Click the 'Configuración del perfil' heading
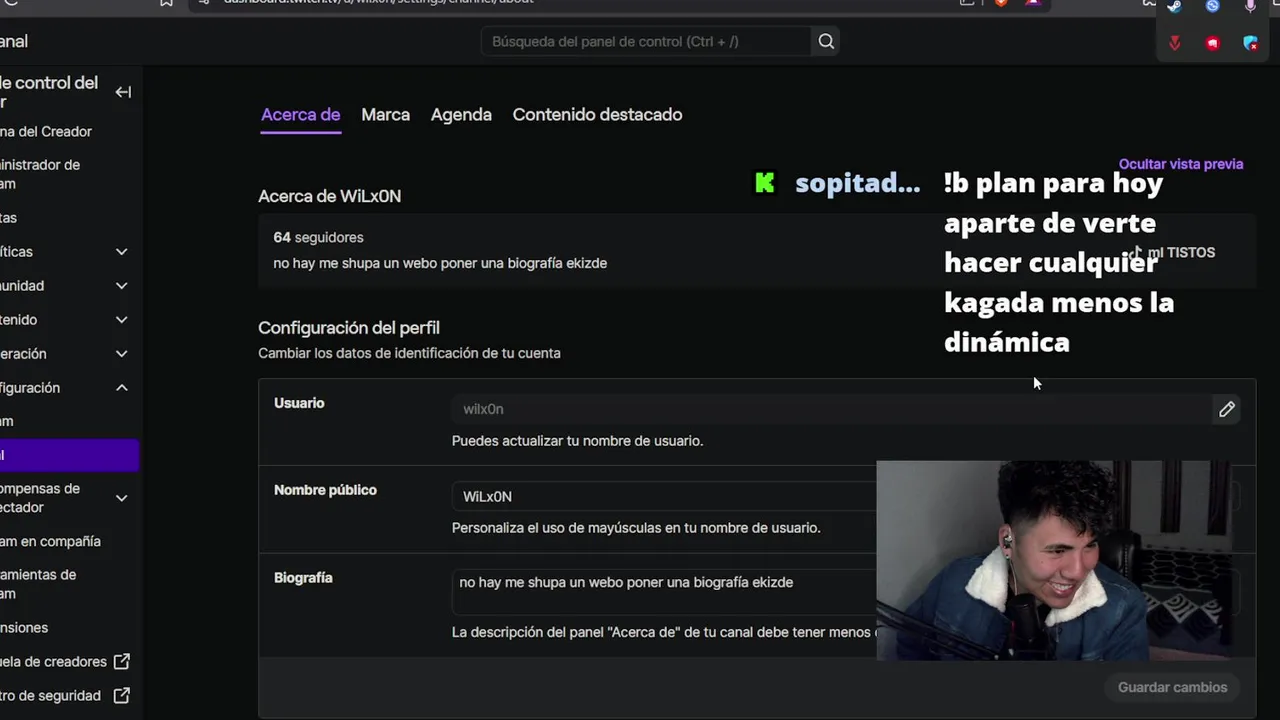 (x=349, y=328)
